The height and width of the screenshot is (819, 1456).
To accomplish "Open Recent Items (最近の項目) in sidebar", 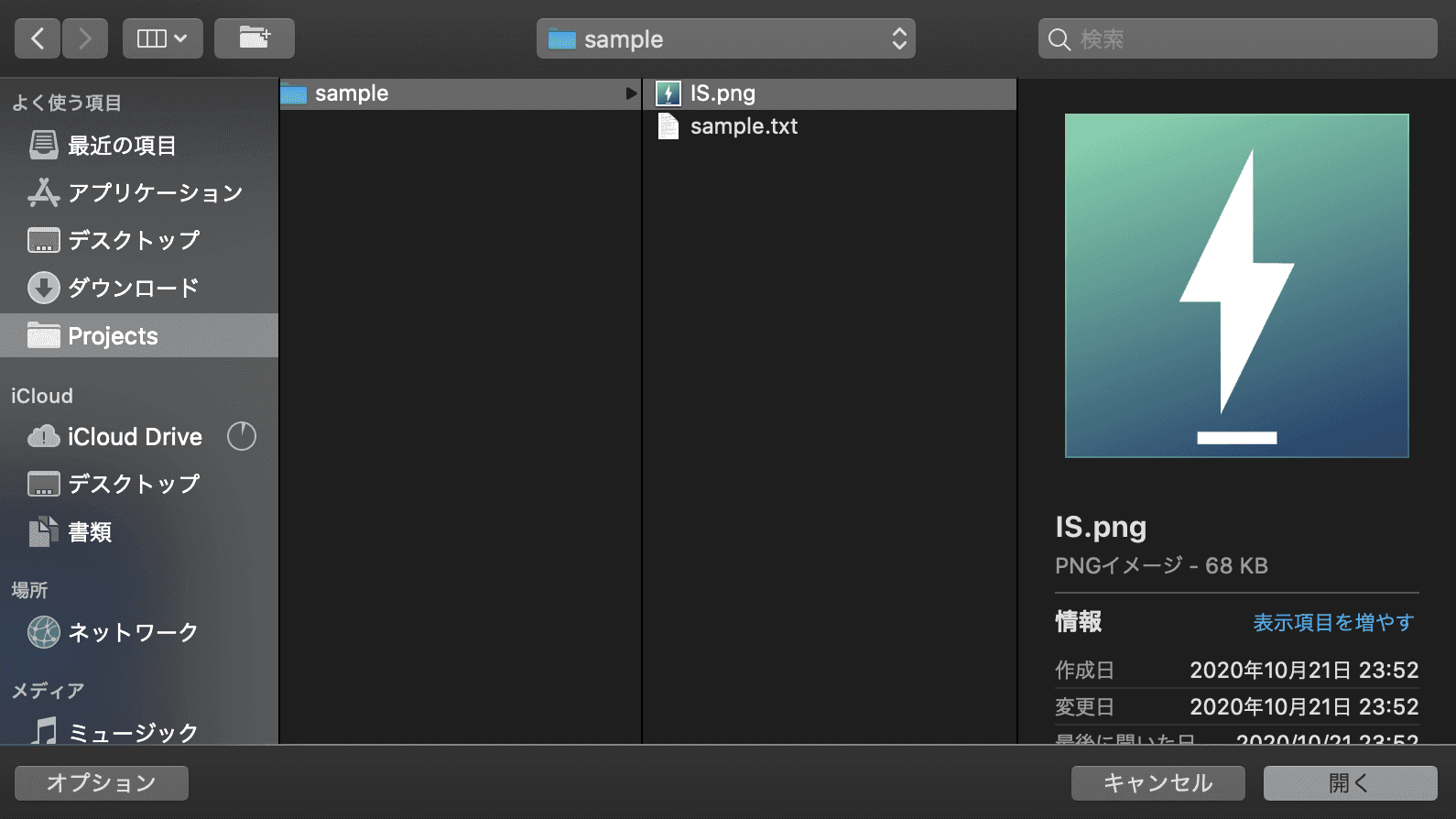I will coord(121,146).
